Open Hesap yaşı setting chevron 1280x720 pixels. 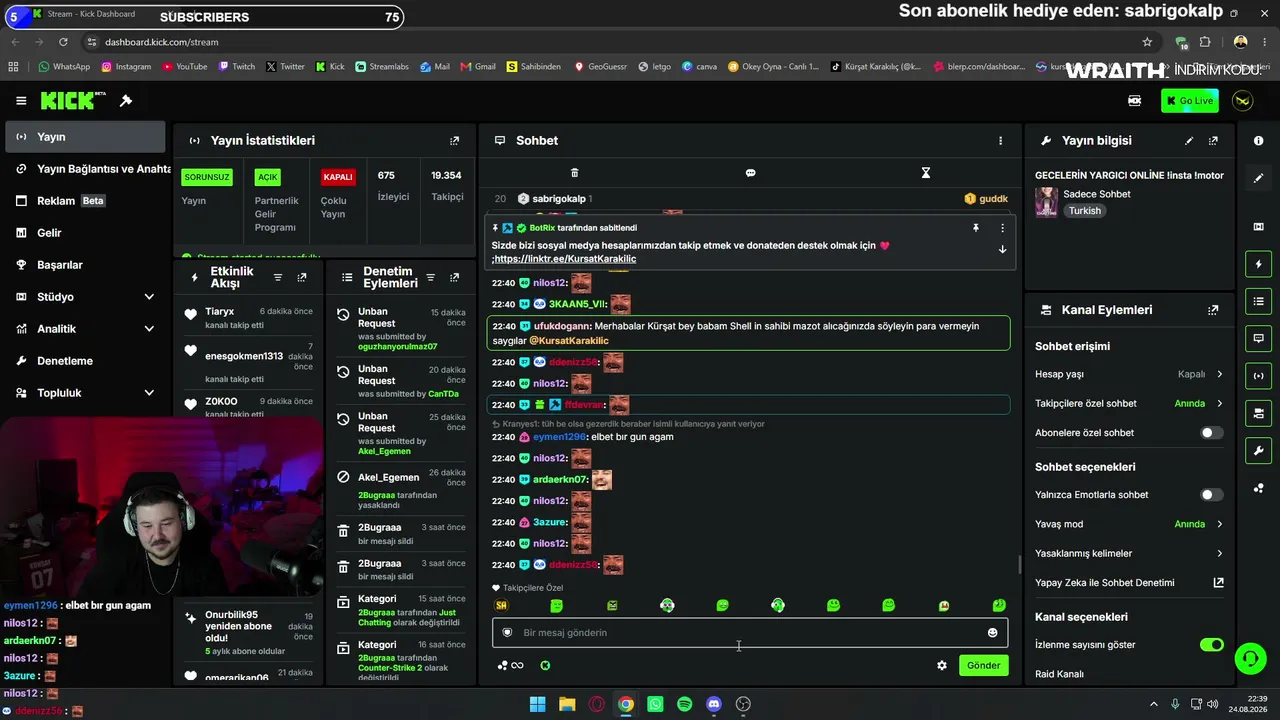1219,374
